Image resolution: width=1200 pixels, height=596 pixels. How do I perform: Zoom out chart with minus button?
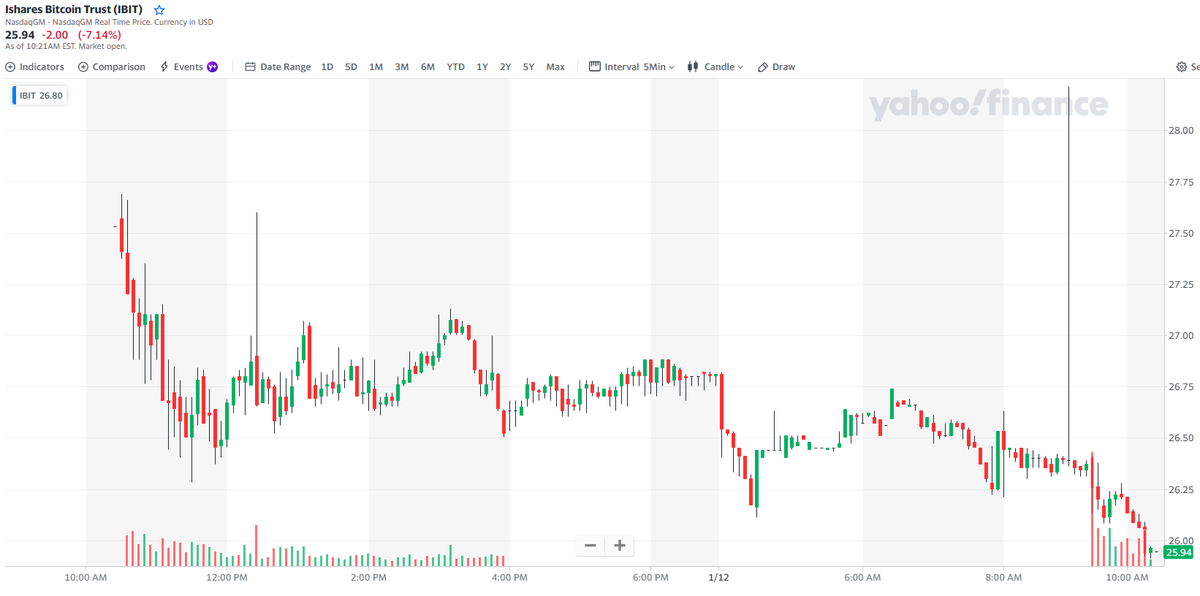[590, 545]
